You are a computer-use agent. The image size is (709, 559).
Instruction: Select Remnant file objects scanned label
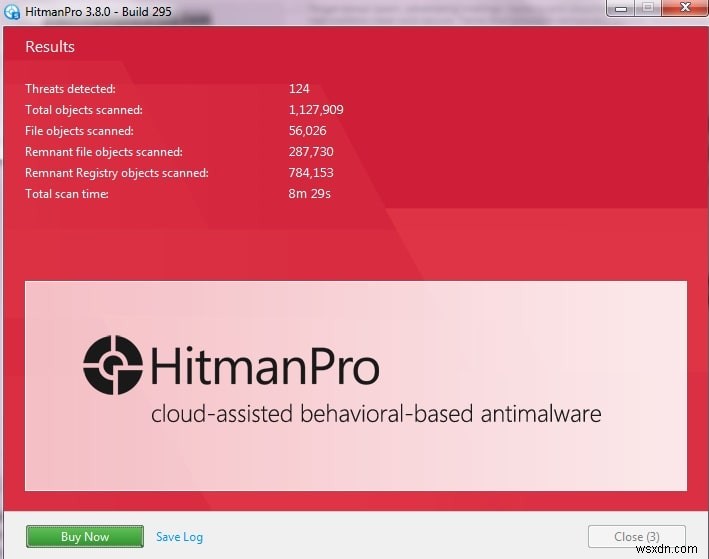(104, 152)
